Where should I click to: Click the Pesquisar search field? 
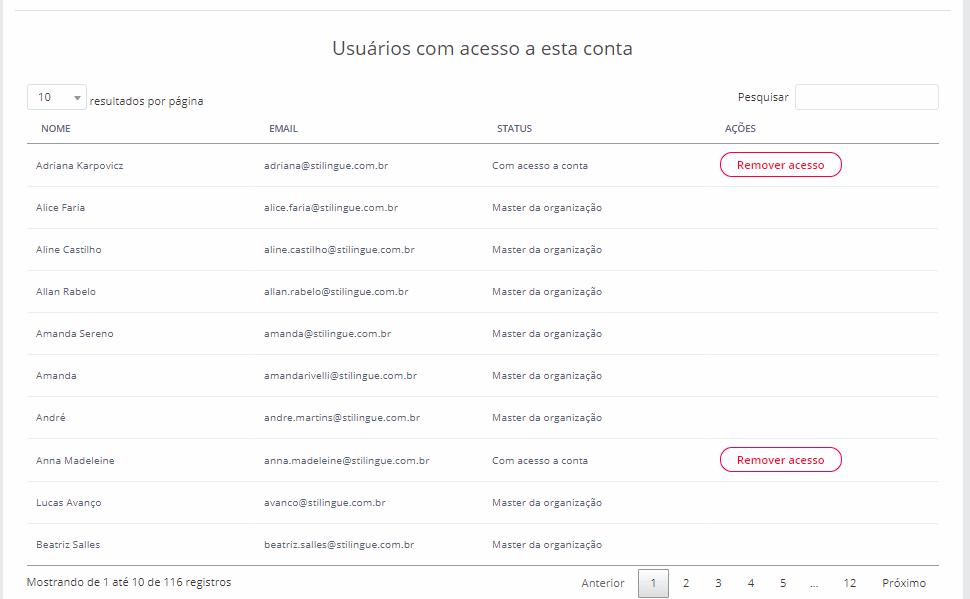(866, 97)
